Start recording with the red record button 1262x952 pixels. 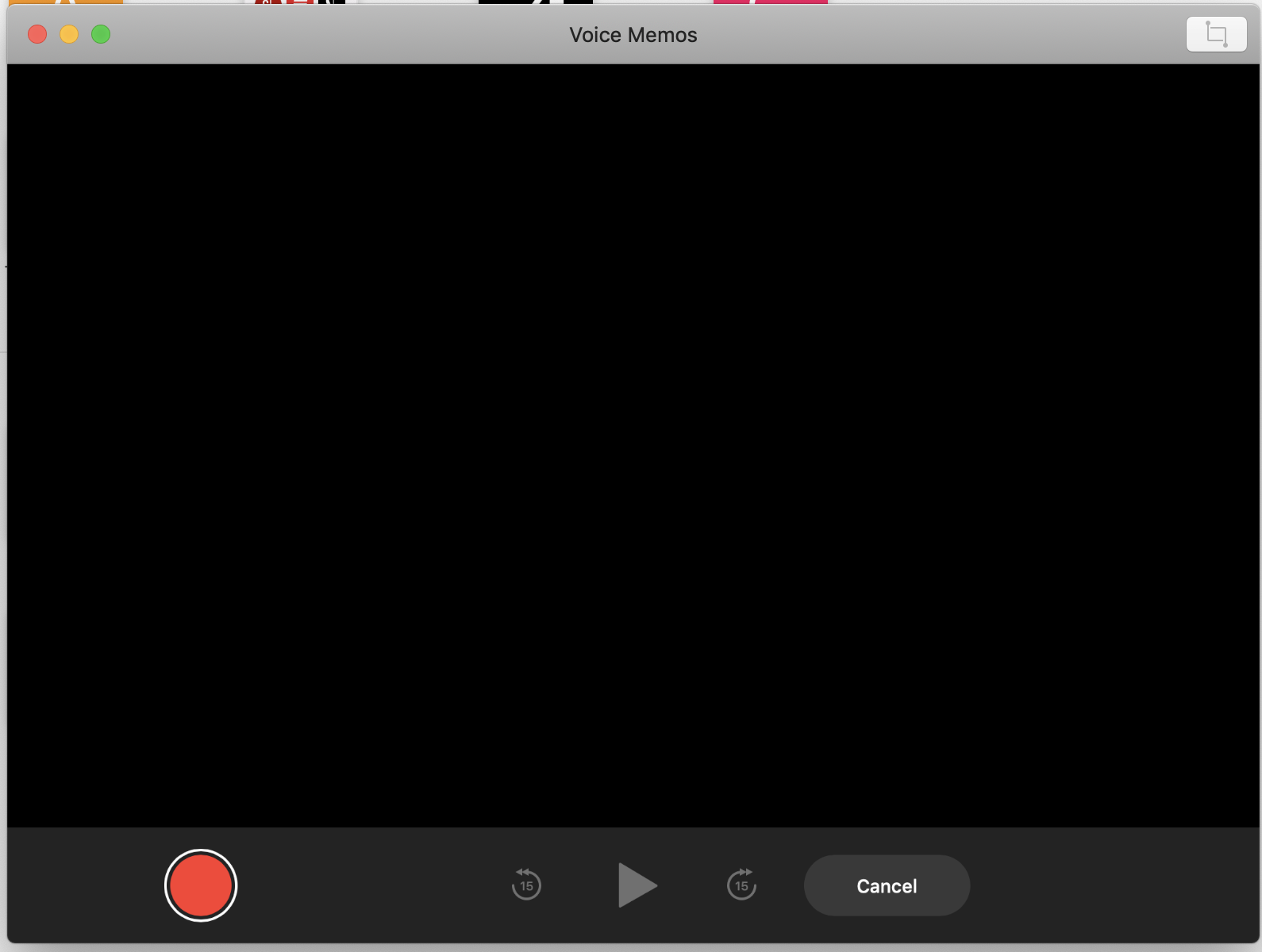click(x=201, y=885)
